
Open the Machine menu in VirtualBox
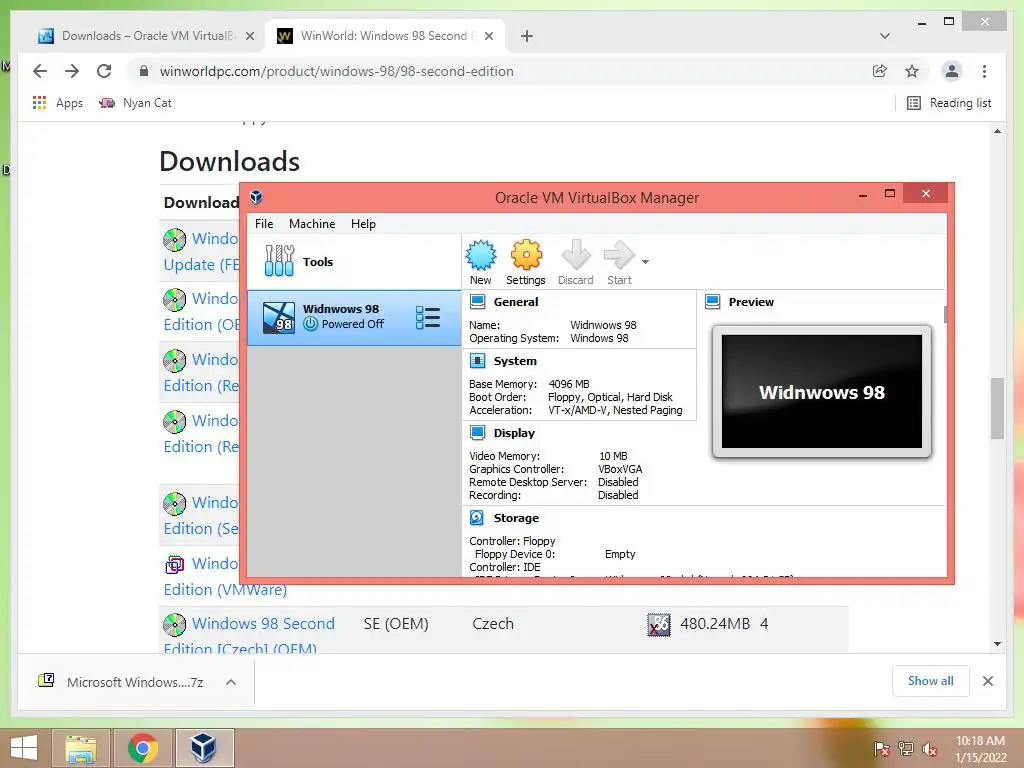tap(312, 223)
